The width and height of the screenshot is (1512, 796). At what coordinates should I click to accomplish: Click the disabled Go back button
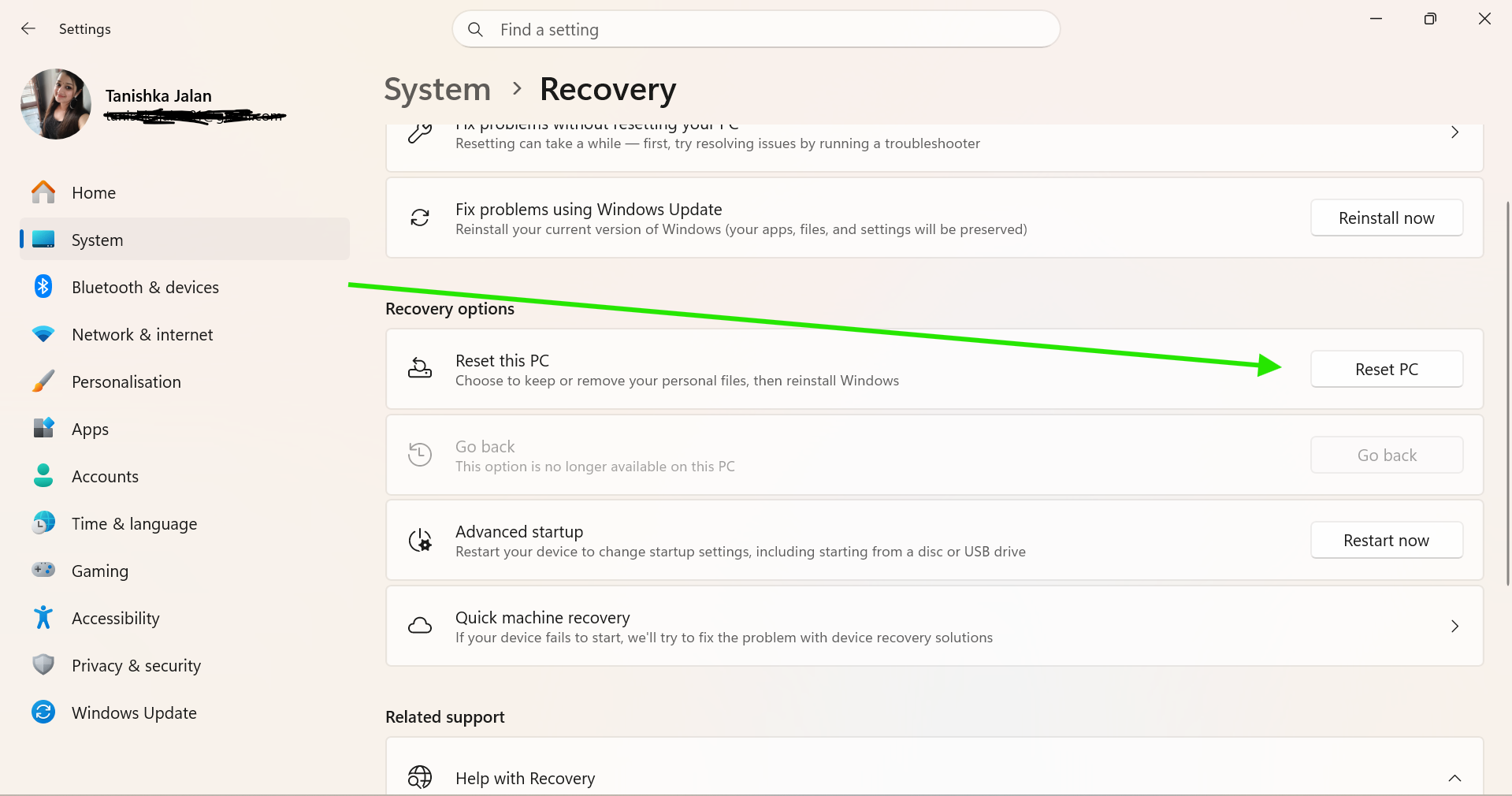[x=1387, y=455]
